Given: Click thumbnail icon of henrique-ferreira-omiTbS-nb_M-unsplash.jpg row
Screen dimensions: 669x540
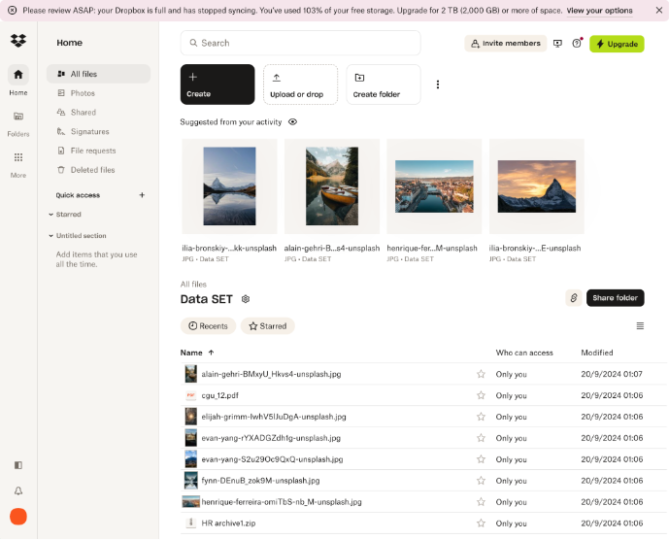Looking at the screenshot, I should pyautogui.click(x=191, y=502).
